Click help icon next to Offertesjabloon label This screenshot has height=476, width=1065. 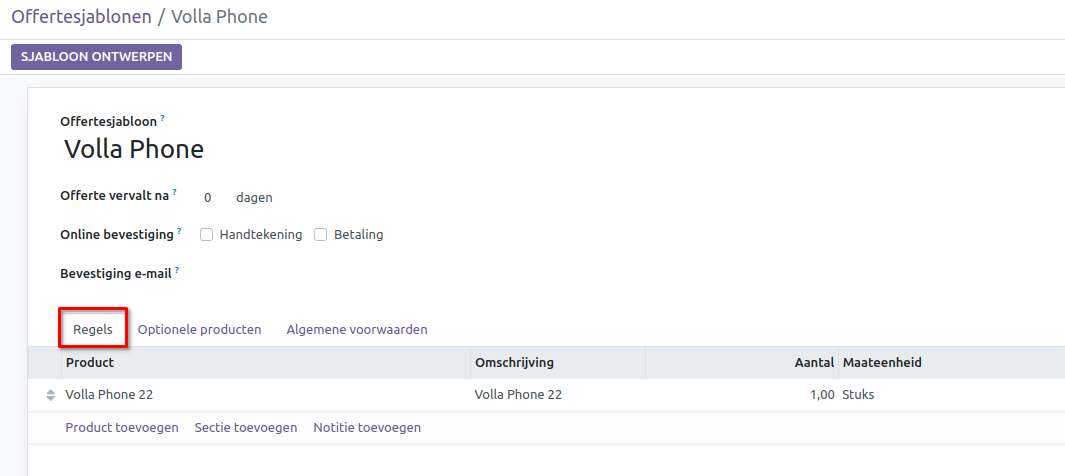point(163,118)
